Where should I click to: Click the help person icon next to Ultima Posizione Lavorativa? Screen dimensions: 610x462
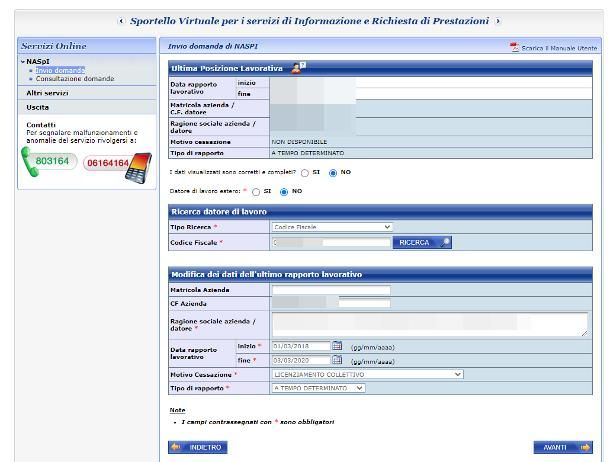298,68
